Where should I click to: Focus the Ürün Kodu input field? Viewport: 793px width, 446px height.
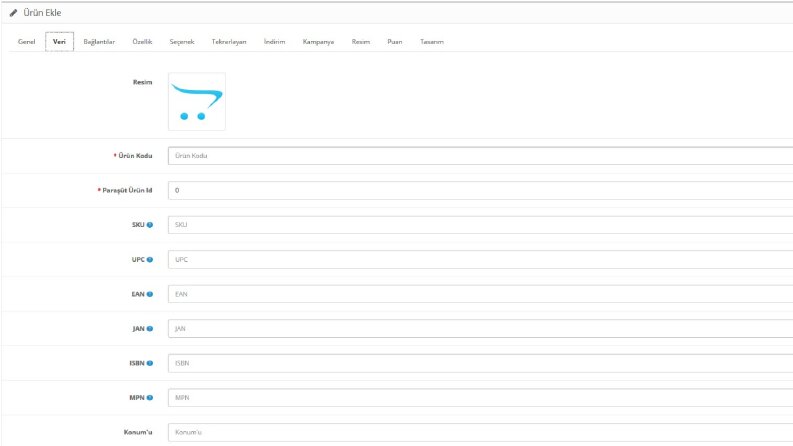[x=480, y=156]
